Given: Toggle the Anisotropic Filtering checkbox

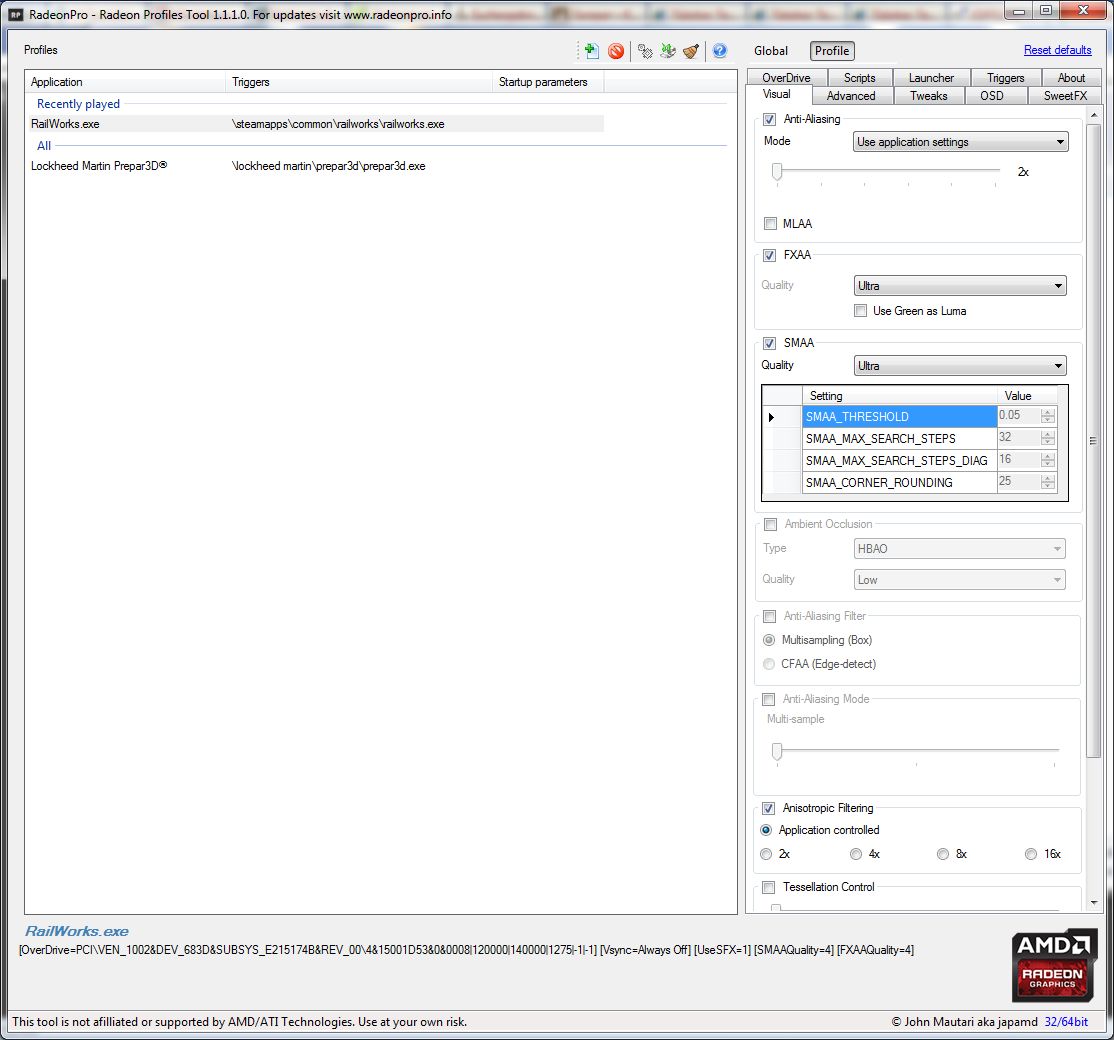Looking at the screenshot, I should [x=769, y=808].
